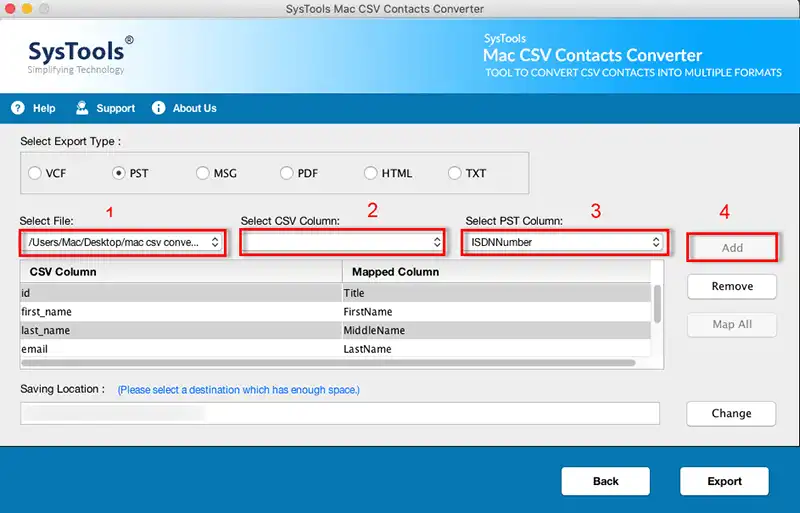Select the PST export type
The height and width of the screenshot is (513, 800).
118,173
